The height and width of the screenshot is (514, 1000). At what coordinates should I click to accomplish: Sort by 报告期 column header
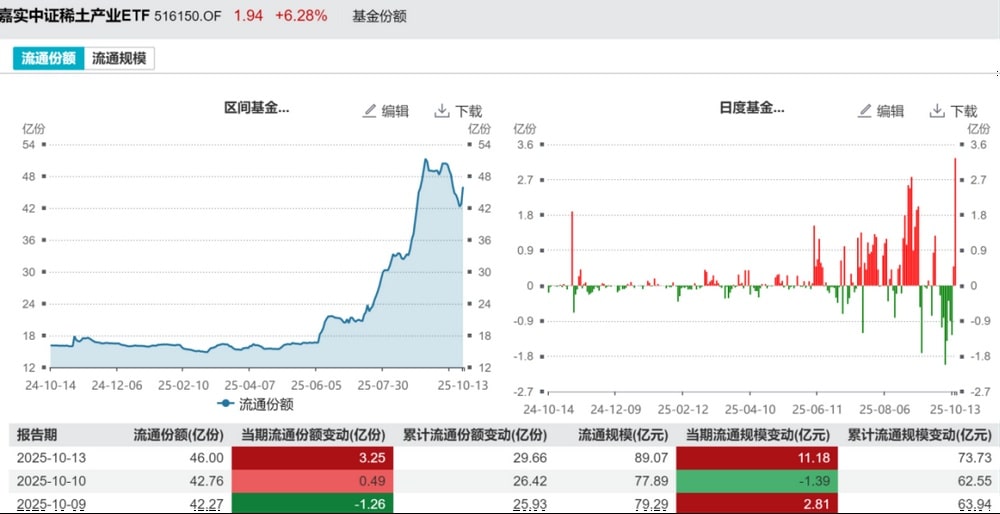pyautogui.click(x=37, y=435)
